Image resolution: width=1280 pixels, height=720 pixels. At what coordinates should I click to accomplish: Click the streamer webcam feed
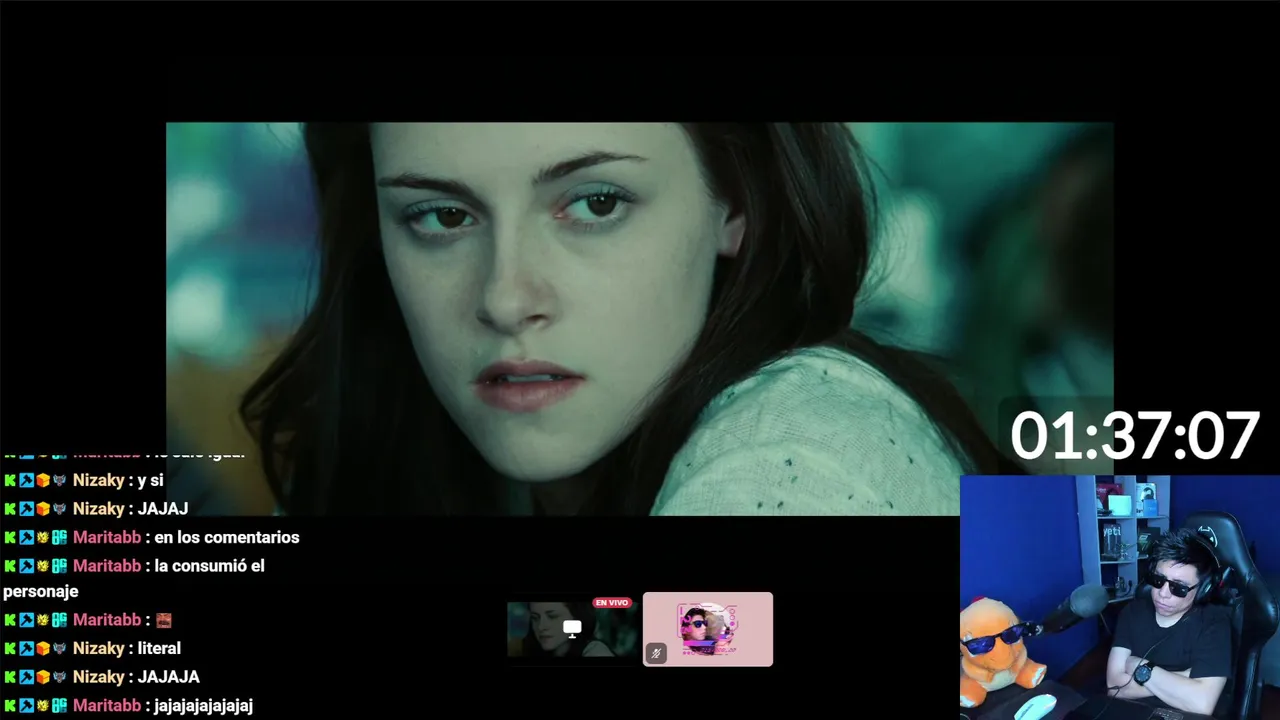point(1120,597)
